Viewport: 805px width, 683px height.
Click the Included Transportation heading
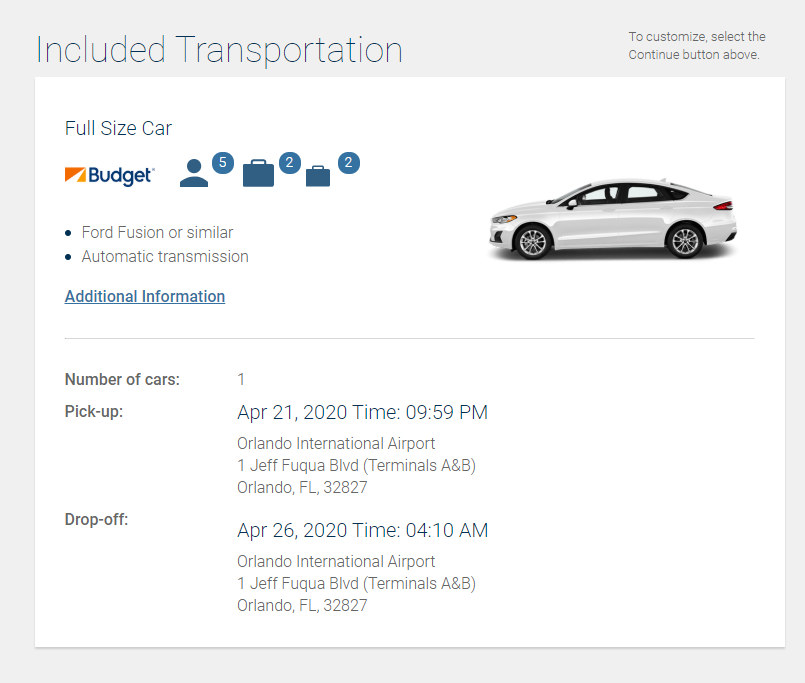(219, 50)
